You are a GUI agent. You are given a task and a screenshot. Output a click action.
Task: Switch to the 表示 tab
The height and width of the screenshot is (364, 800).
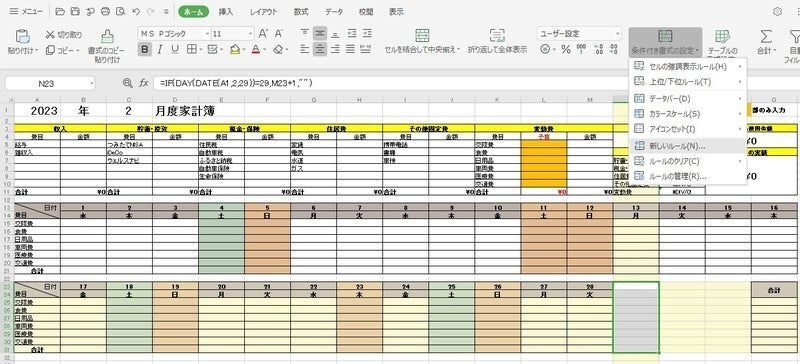click(x=396, y=12)
